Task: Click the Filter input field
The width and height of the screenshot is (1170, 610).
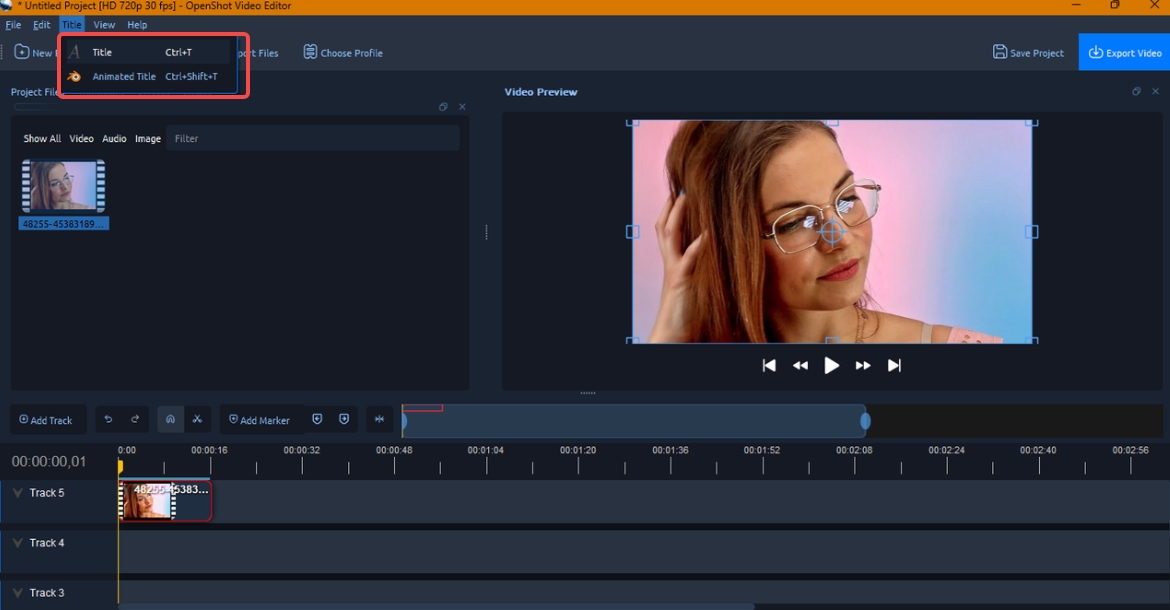Action: click(313, 139)
